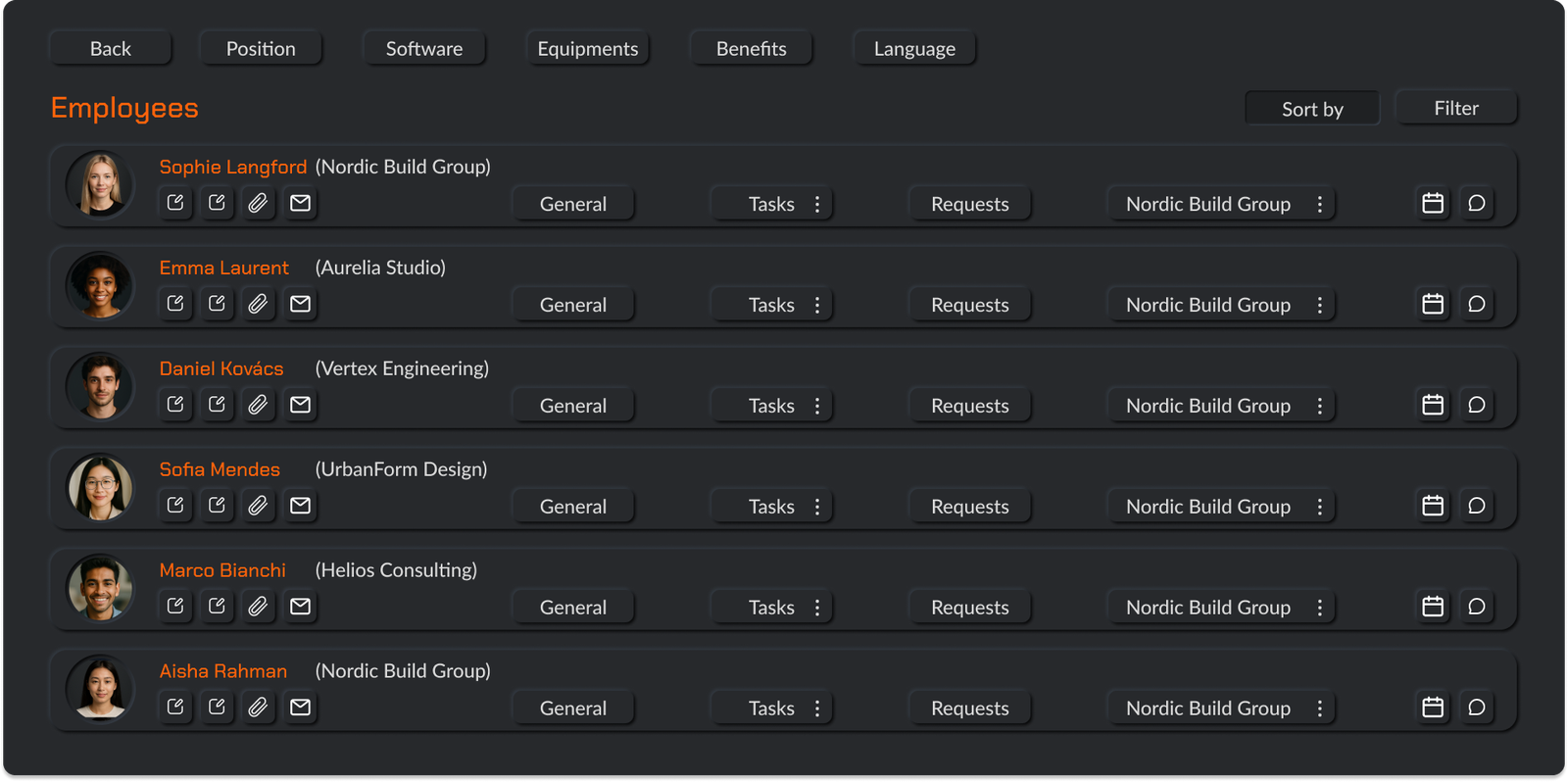Open General for Daniel Kovács
This screenshot has width=1568, height=782.
pos(573,406)
